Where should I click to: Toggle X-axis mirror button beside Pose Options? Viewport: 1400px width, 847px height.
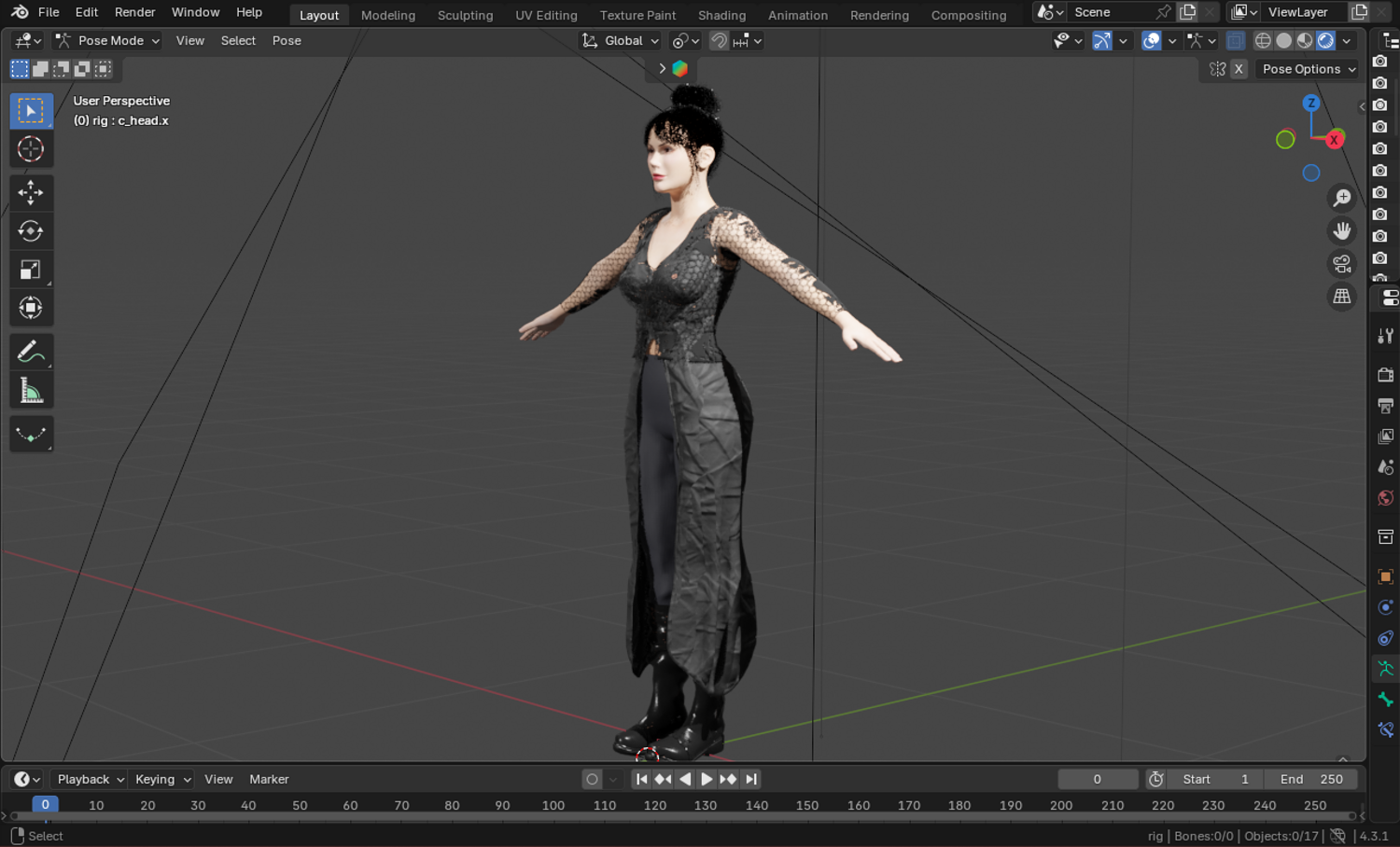coord(1239,69)
